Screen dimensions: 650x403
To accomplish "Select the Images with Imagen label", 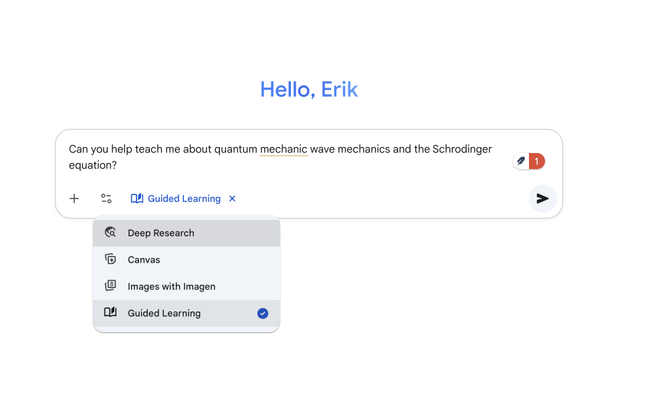I will click(x=171, y=287).
